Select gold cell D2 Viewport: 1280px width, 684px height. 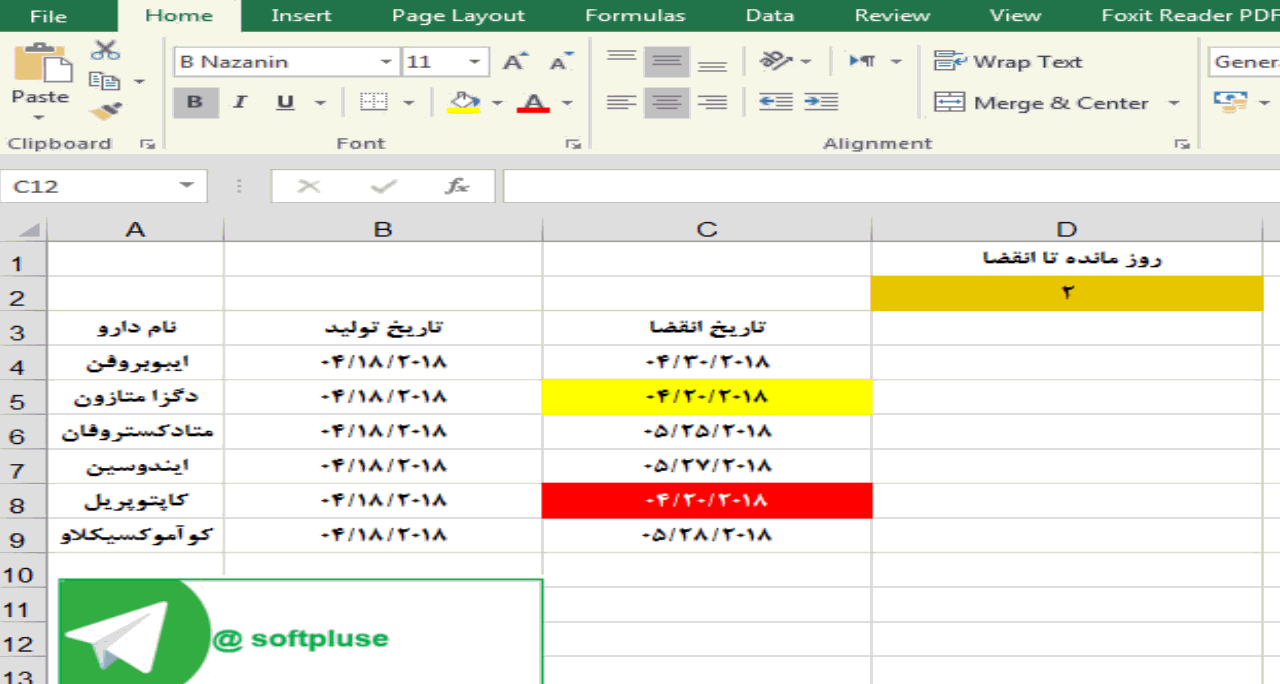(x=1067, y=293)
